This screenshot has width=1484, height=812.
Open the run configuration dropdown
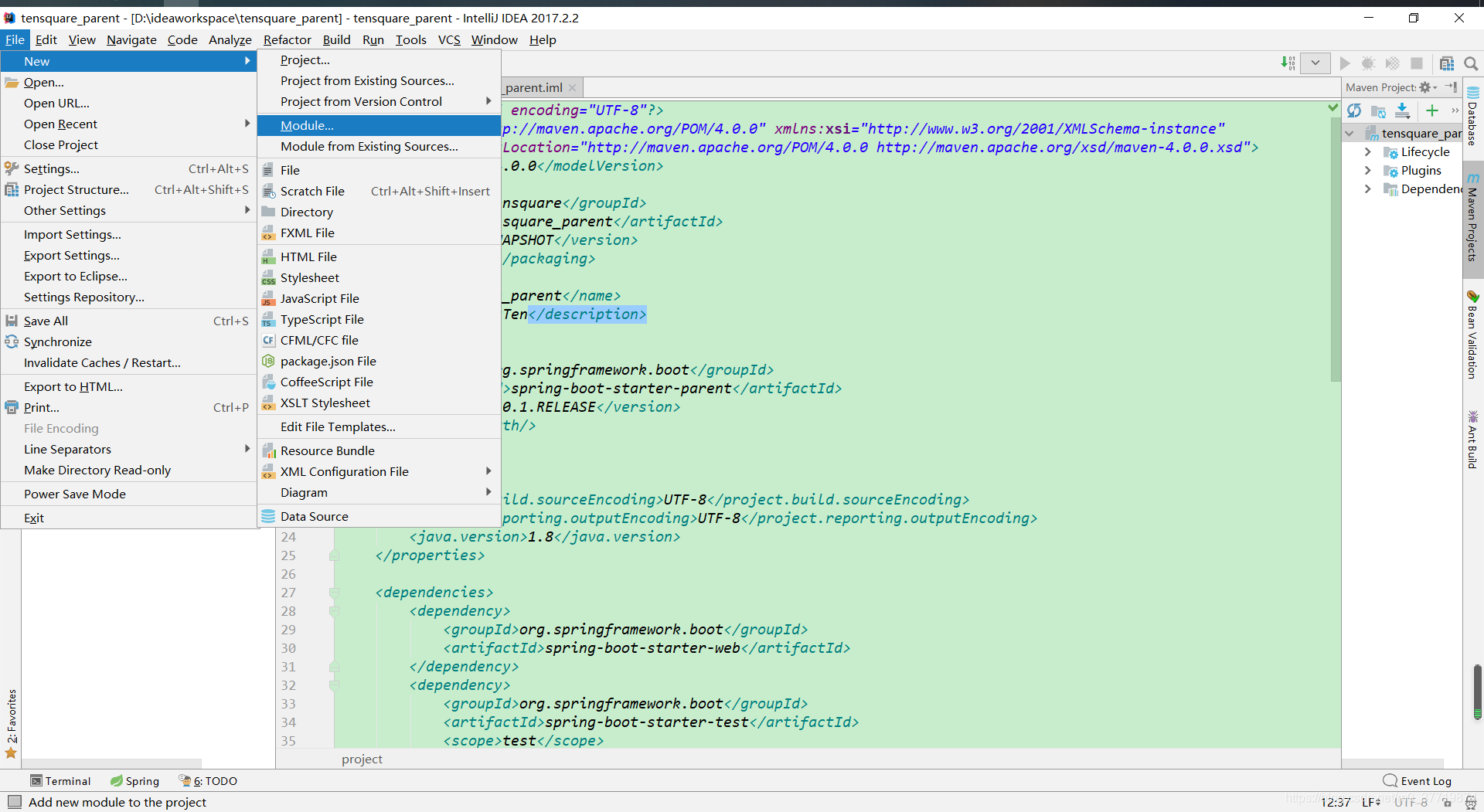point(1315,63)
